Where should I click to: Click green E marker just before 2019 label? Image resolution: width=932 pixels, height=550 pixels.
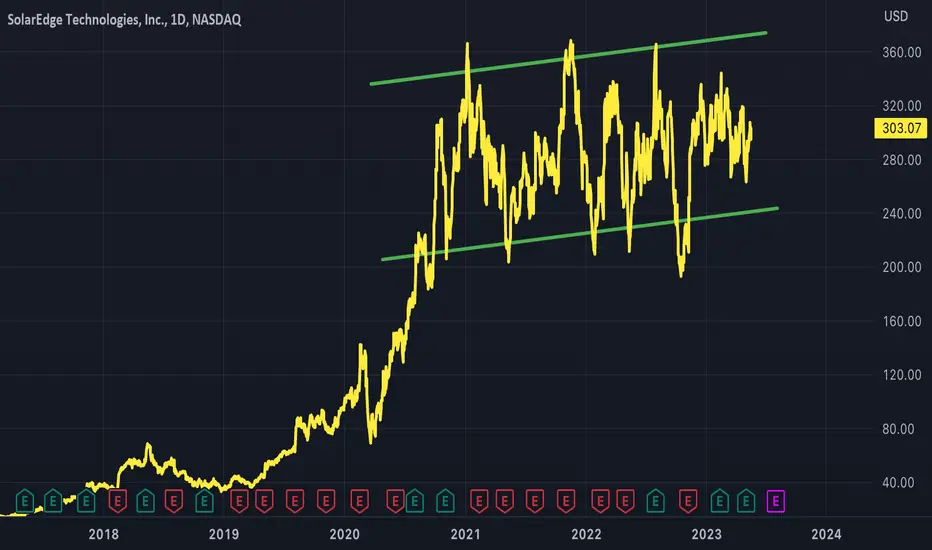point(204,501)
